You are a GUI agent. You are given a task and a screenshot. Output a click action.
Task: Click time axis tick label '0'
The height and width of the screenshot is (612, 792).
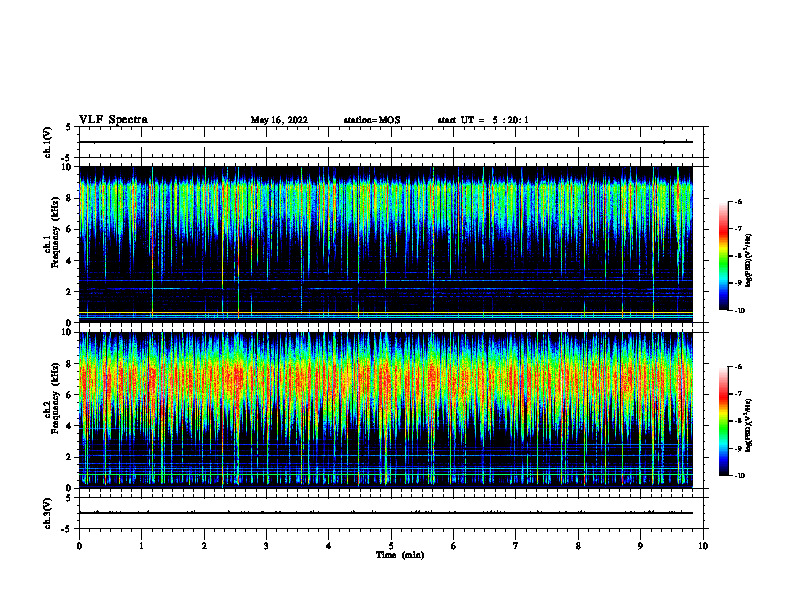click(x=79, y=546)
